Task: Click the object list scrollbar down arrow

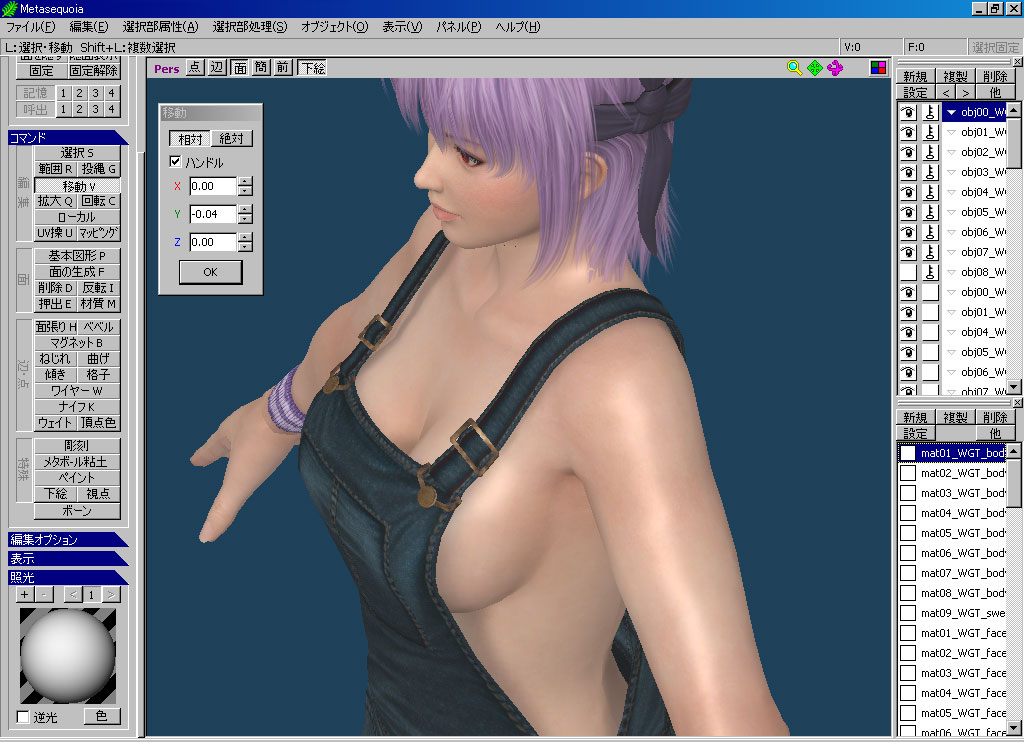Action: (x=1013, y=387)
